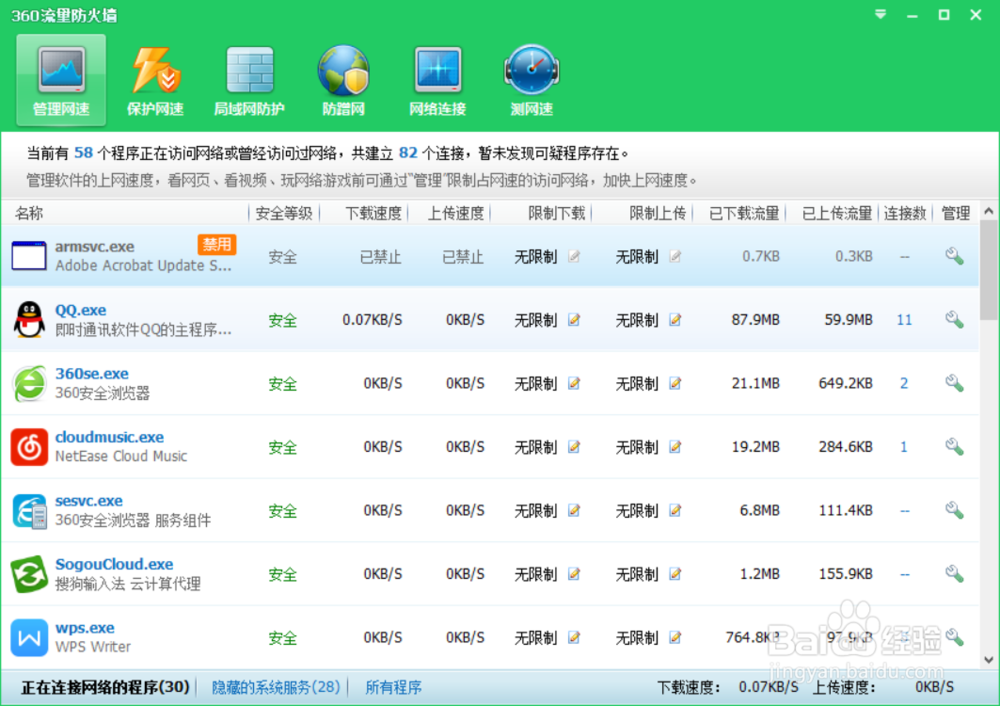Click the 360 browser icon
This screenshot has width=1000, height=706.
29,383
